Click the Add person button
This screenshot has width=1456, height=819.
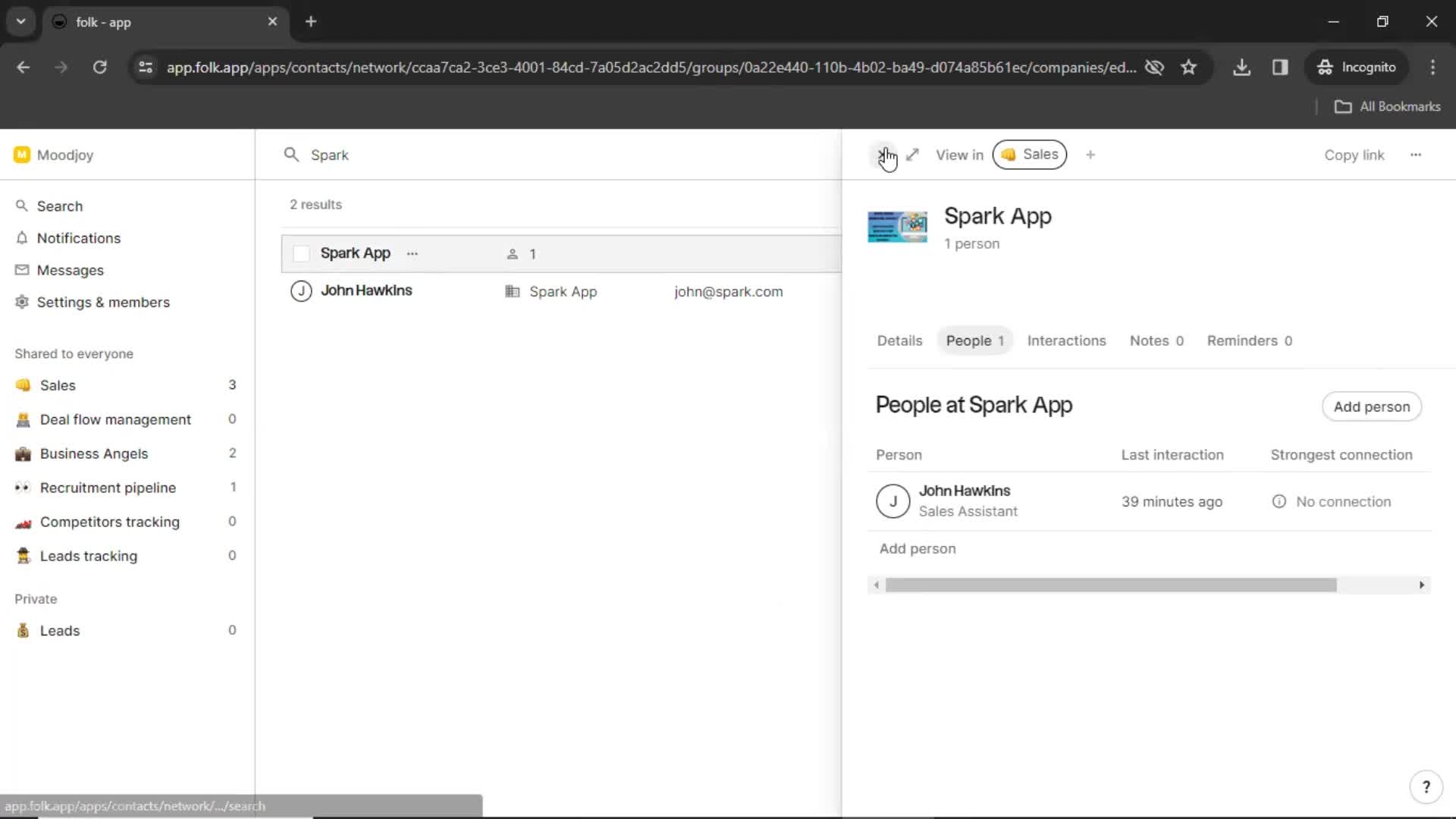[x=1371, y=406]
